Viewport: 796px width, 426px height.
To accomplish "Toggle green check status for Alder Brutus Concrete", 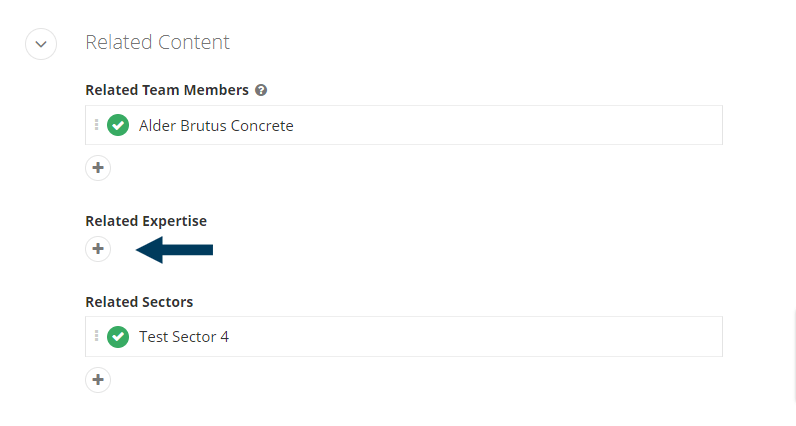I will tap(118, 125).
